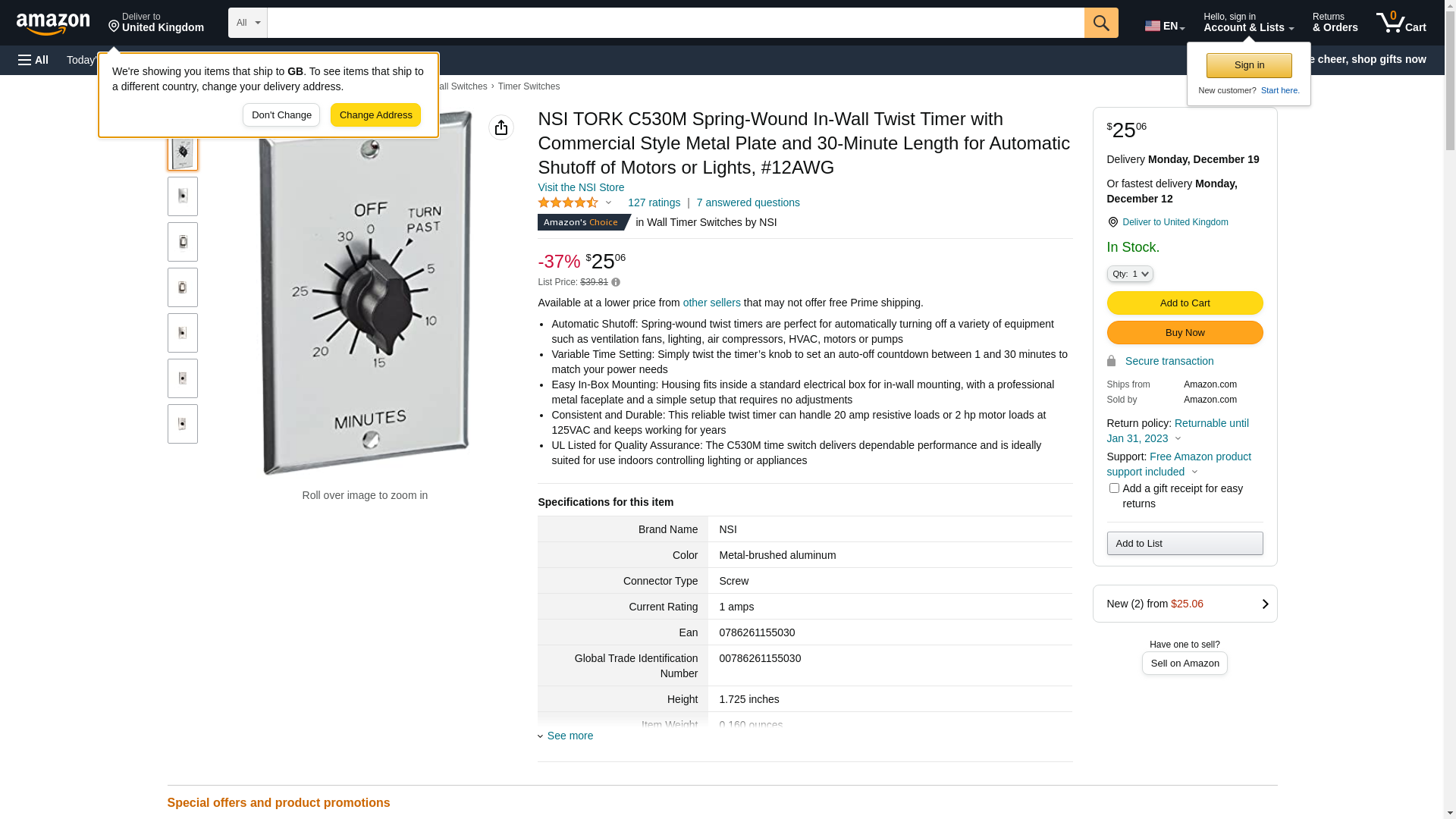Open the shopping cart icon
The width and height of the screenshot is (1456, 819).
point(1401,23)
